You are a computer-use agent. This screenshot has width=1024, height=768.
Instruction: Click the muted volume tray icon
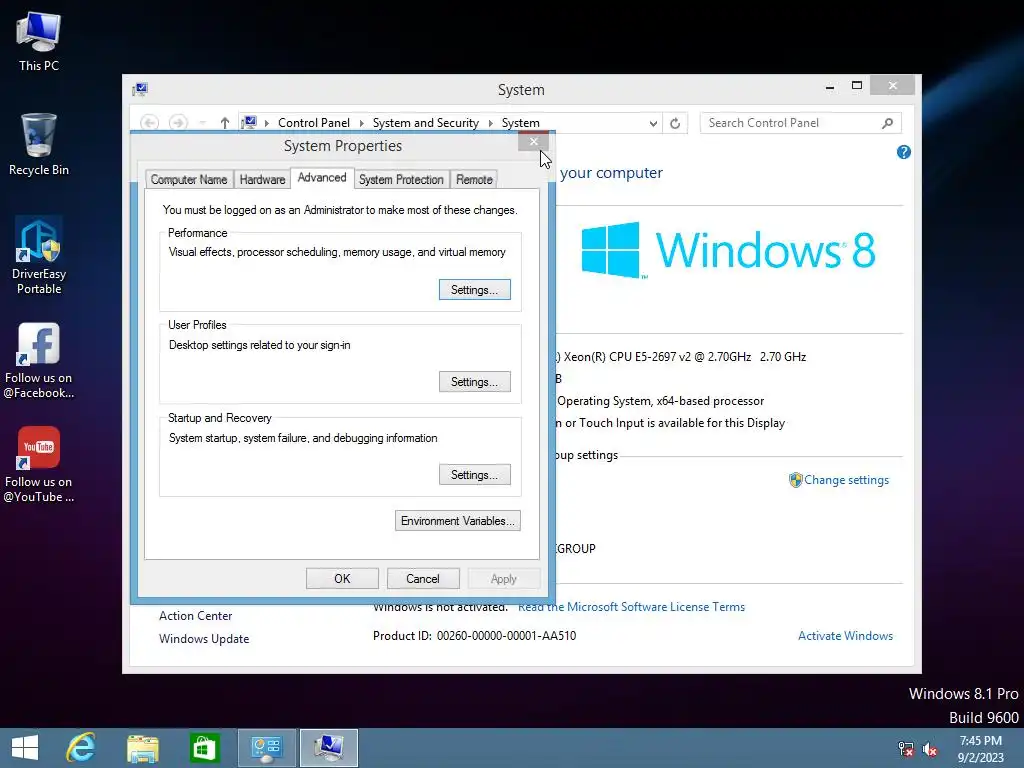(929, 748)
